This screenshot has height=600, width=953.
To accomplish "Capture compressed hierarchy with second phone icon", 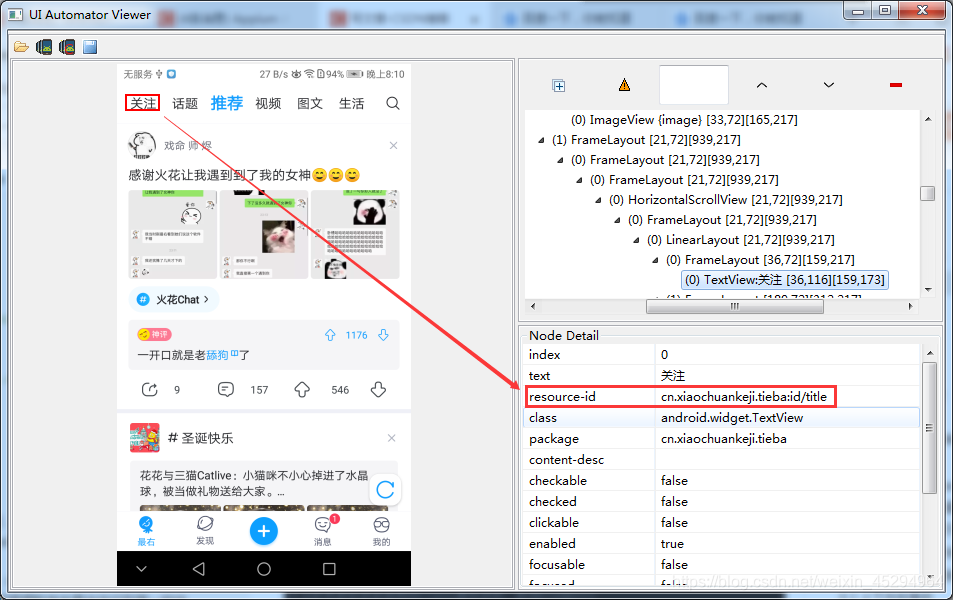I will point(67,47).
